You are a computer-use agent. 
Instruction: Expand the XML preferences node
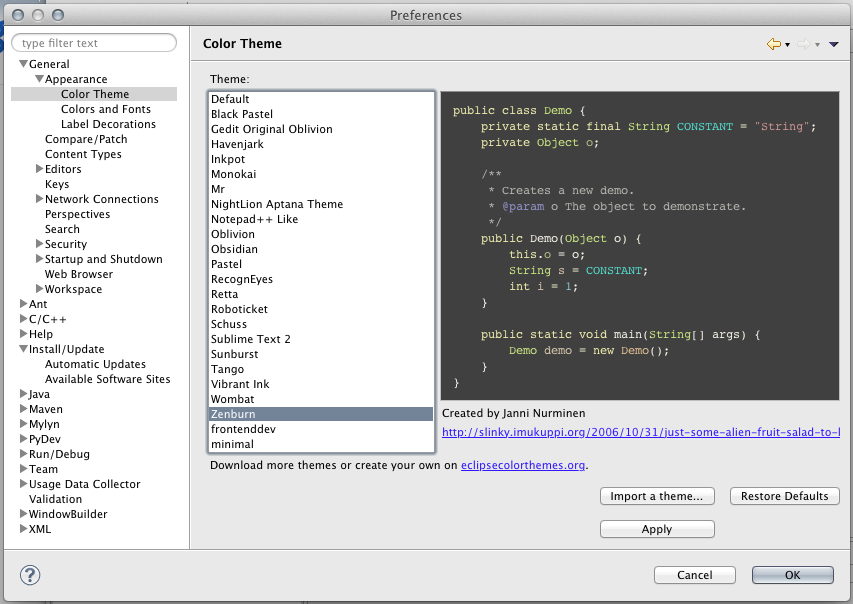click(x=23, y=528)
